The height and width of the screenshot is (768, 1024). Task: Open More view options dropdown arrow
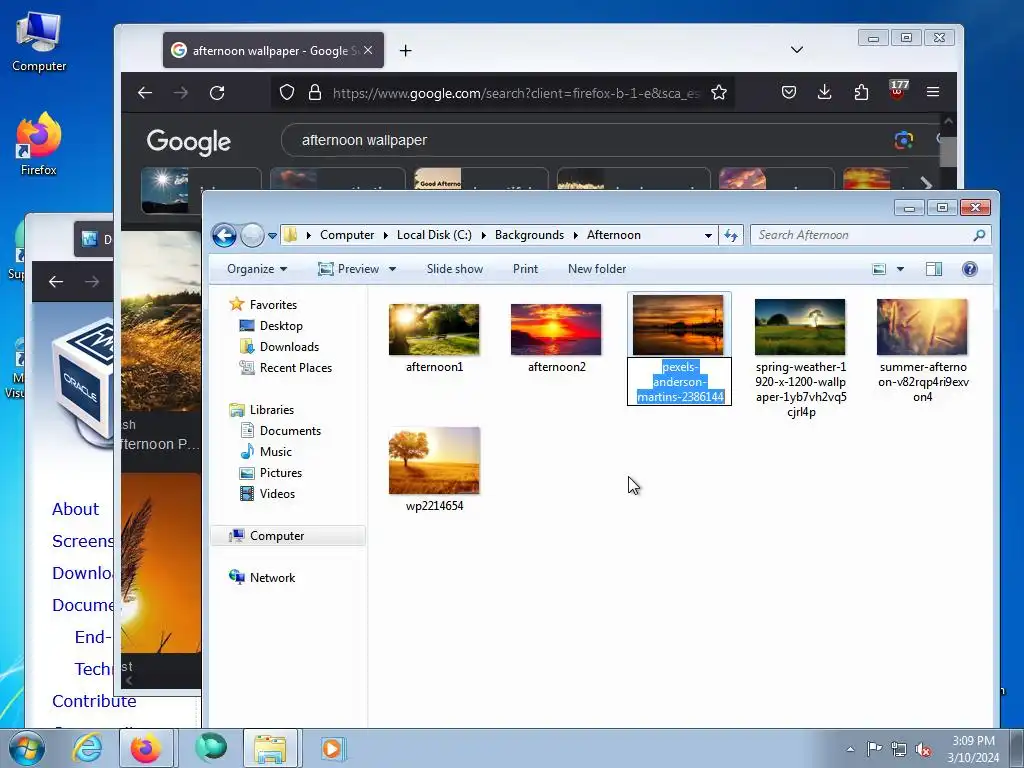coord(900,269)
